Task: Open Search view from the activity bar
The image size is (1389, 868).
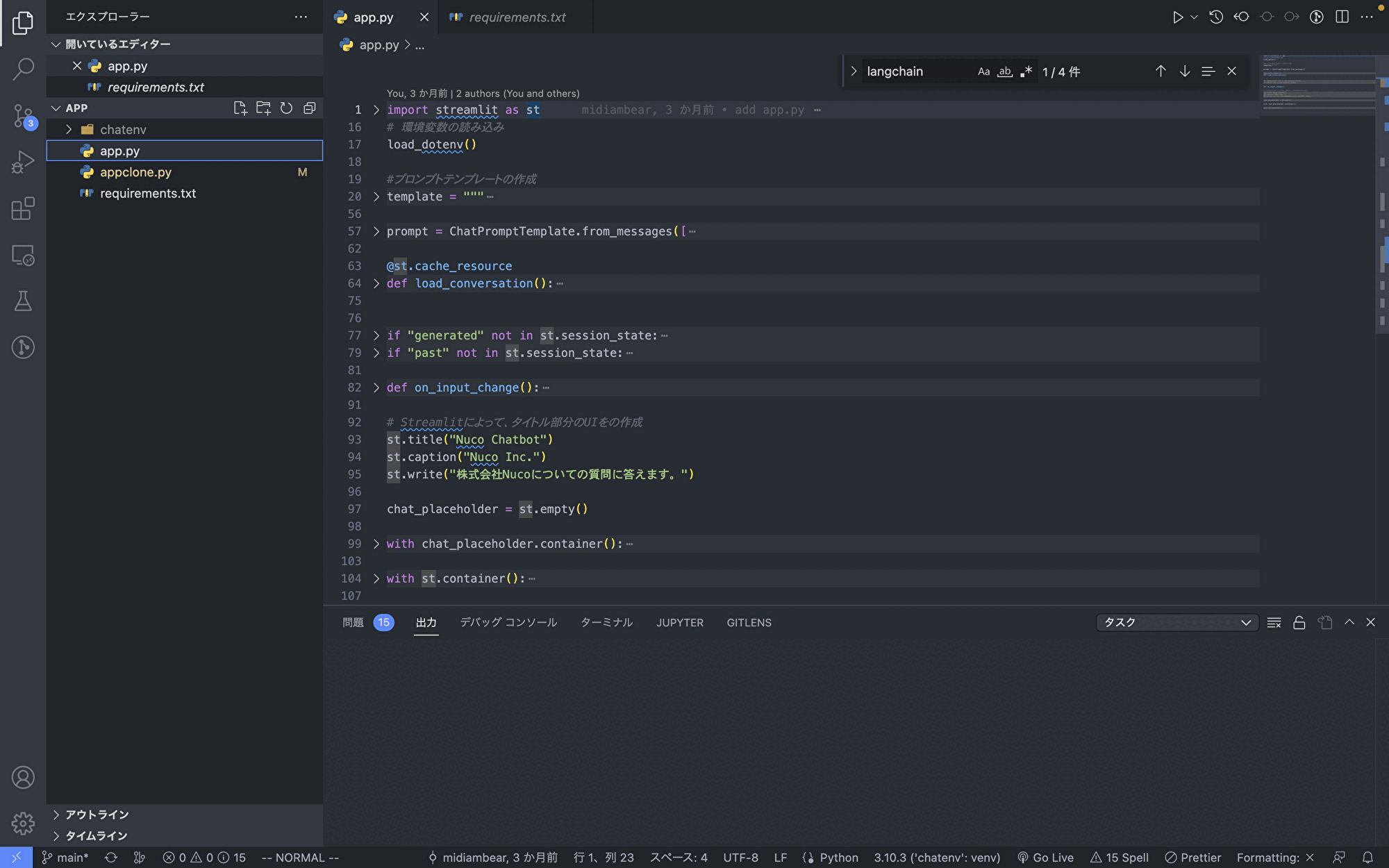Action: (24, 69)
